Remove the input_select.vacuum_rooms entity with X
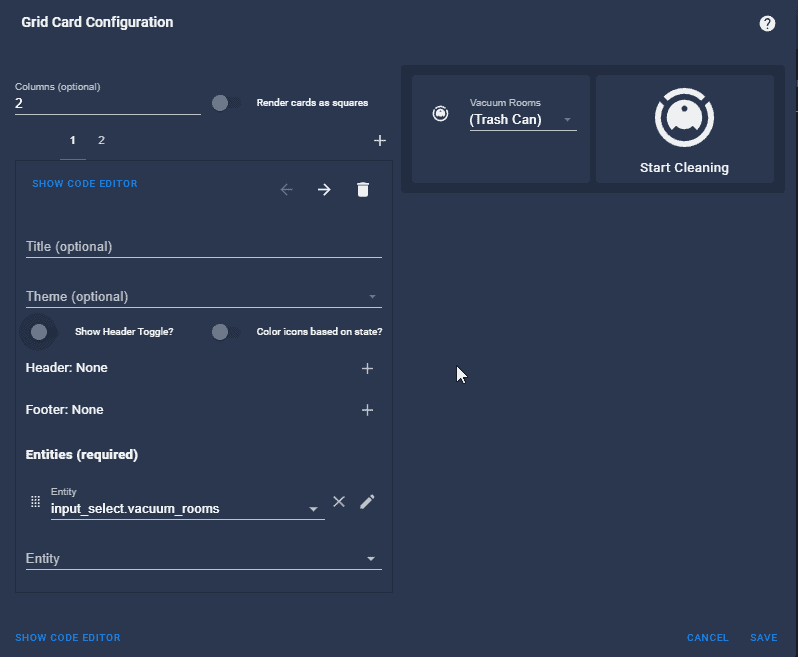Screen dimensions: 798x657 click(x=339, y=502)
